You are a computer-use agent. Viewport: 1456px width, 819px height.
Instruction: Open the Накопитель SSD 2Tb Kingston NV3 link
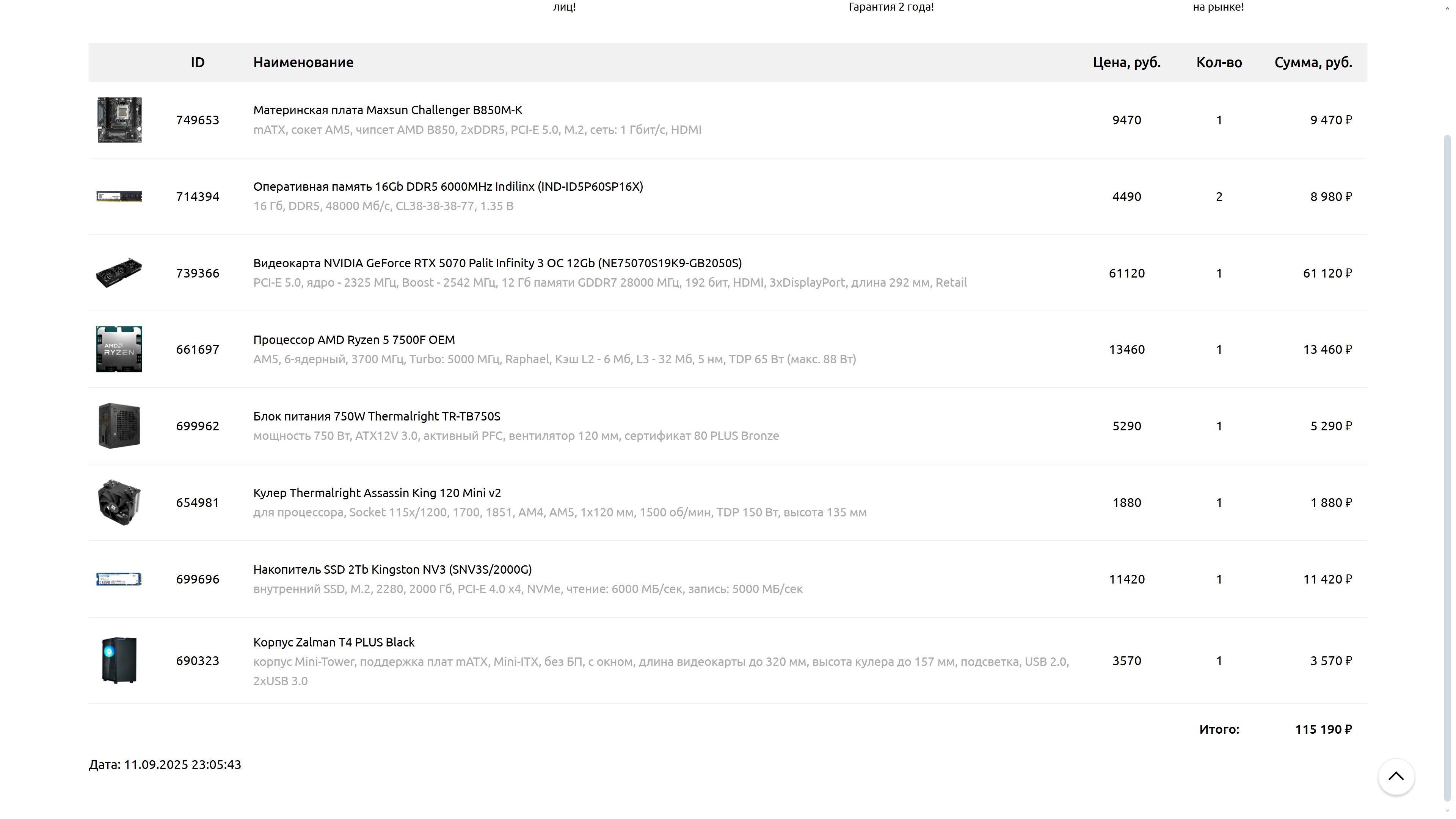tap(392, 569)
